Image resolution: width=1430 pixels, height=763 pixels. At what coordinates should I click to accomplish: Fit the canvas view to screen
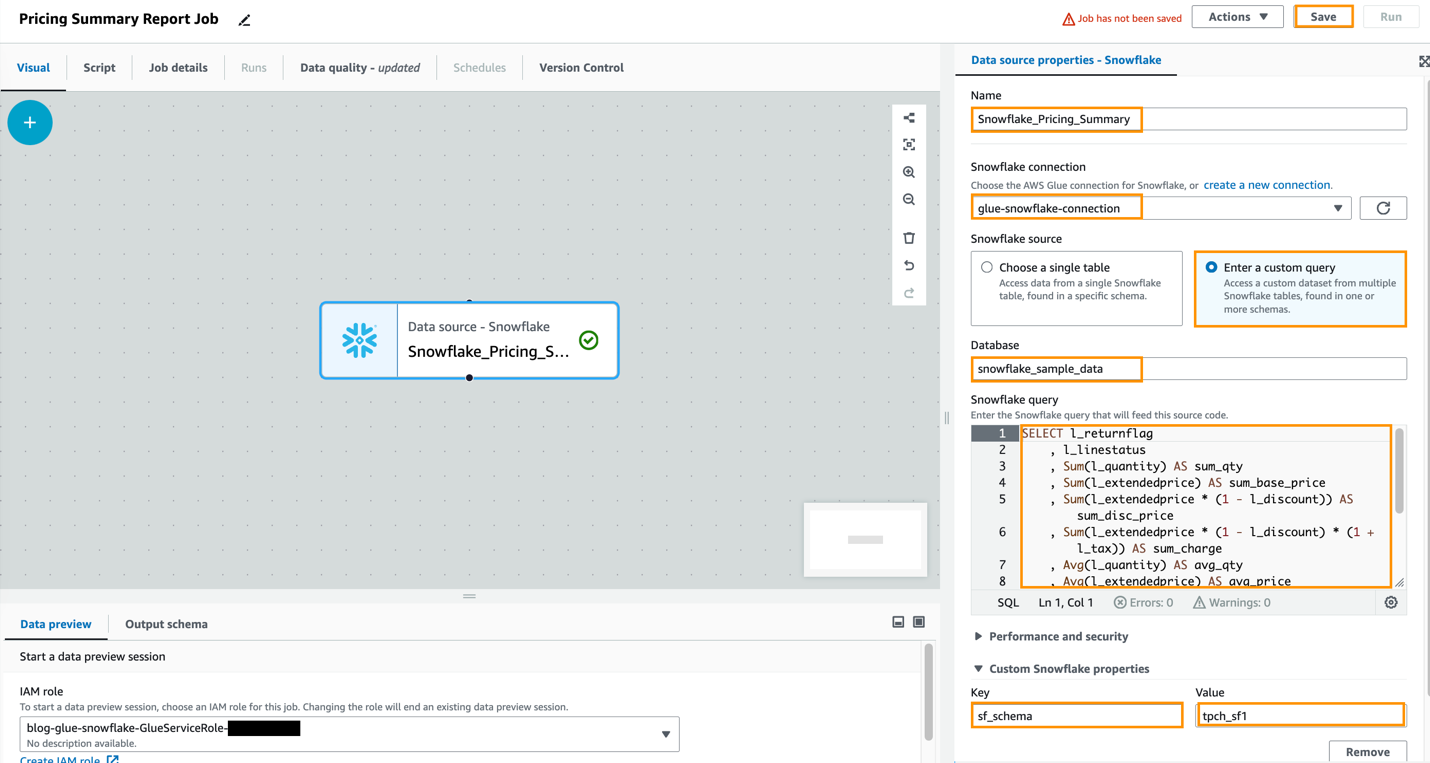[909, 145]
